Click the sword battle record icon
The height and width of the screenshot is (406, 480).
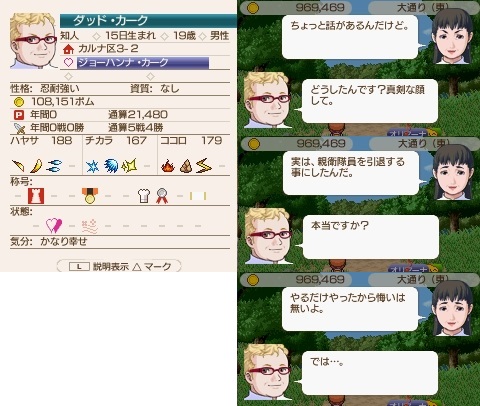19,128
